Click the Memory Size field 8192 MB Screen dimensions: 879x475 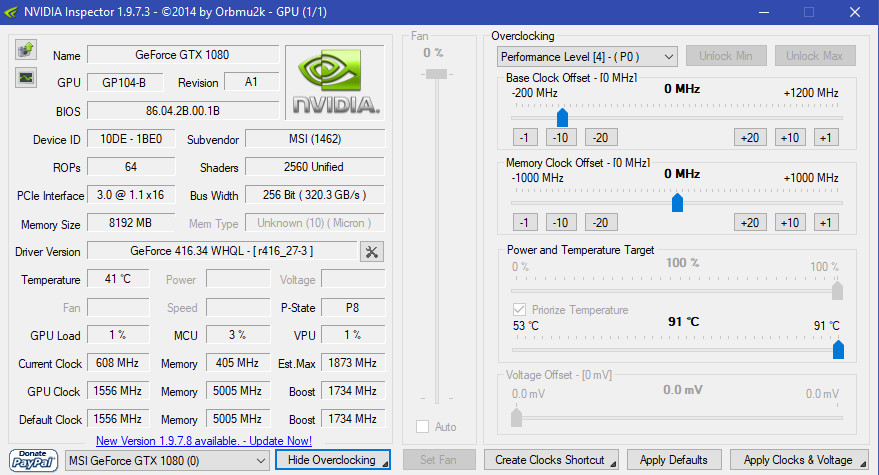[x=131, y=223]
